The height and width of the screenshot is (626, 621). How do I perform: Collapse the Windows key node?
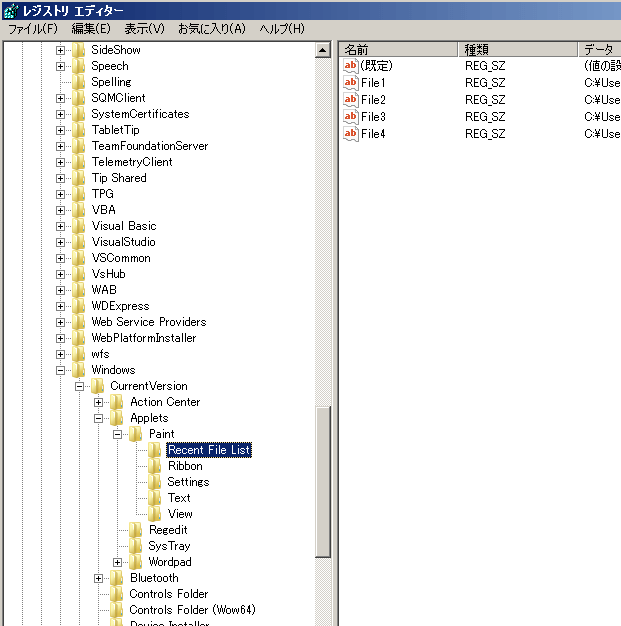pyautogui.click(x=60, y=370)
